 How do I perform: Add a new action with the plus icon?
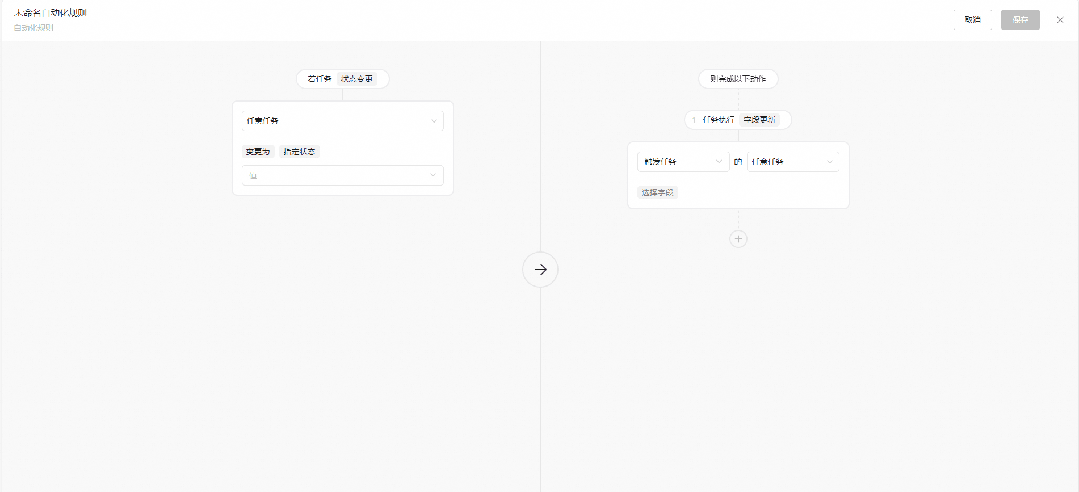coord(738,239)
